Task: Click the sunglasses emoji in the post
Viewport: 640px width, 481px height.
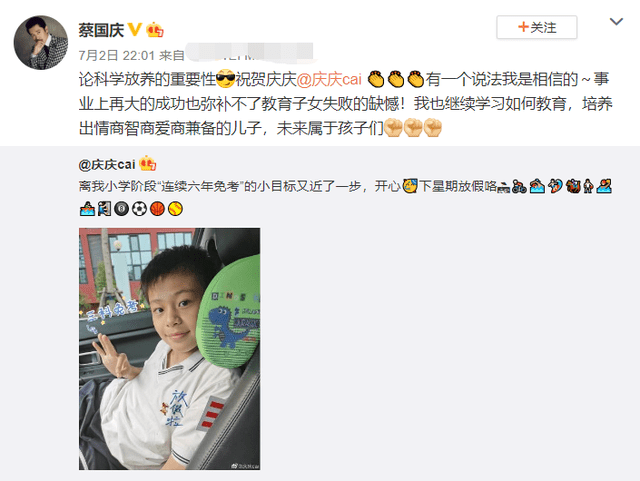Action: (x=225, y=79)
